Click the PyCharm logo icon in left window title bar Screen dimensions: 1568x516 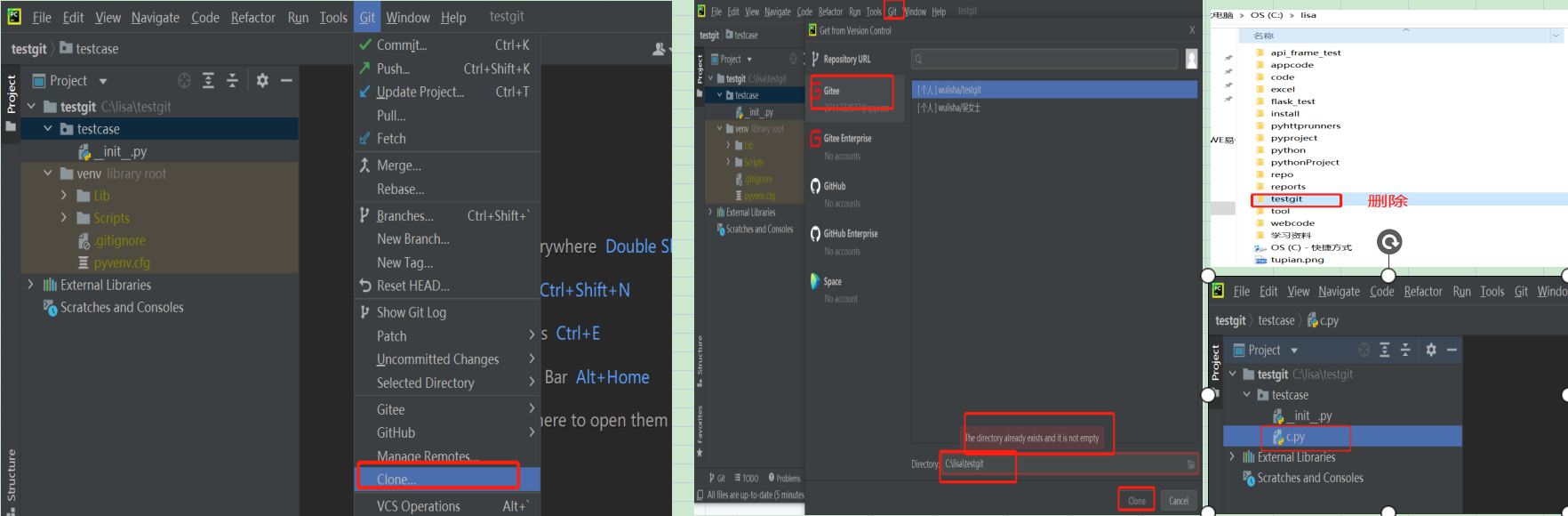14,16
